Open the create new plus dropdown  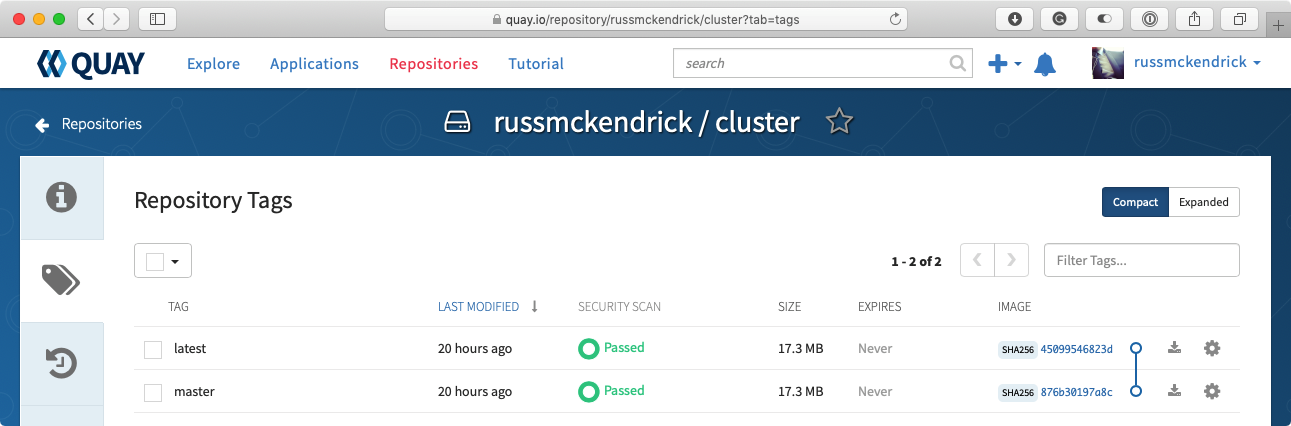[x=1004, y=63]
